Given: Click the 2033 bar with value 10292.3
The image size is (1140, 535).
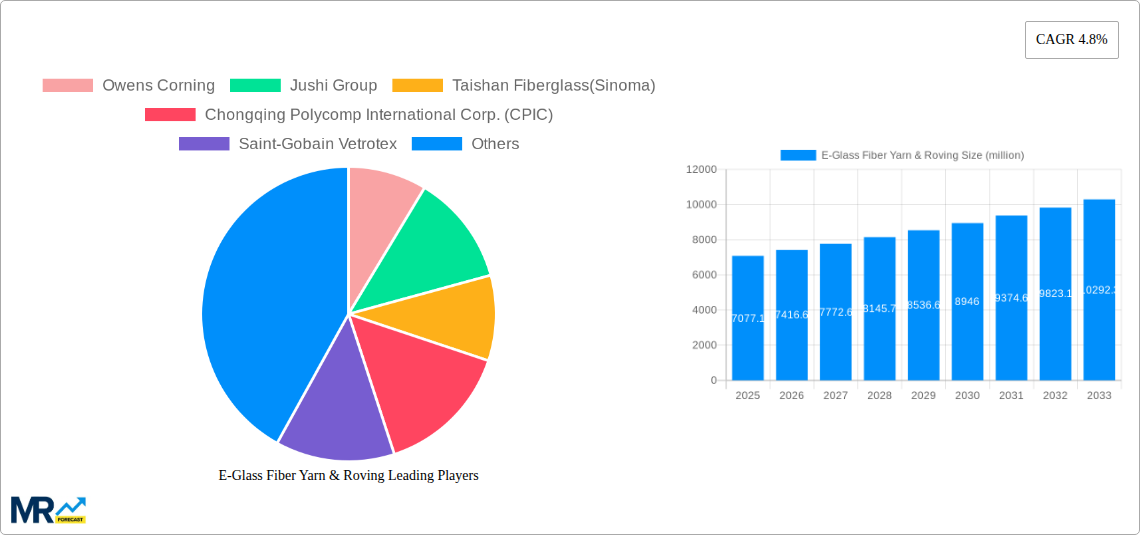Looking at the screenshot, I should [x=1099, y=290].
